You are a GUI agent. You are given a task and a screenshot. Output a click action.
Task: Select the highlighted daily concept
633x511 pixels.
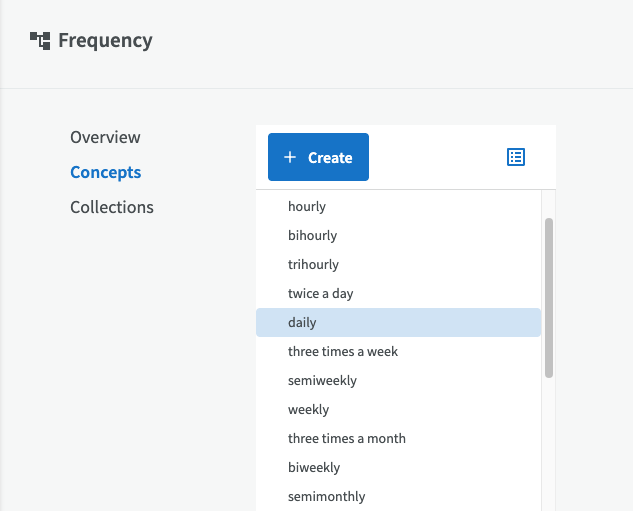pyautogui.click(x=398, y=323)
